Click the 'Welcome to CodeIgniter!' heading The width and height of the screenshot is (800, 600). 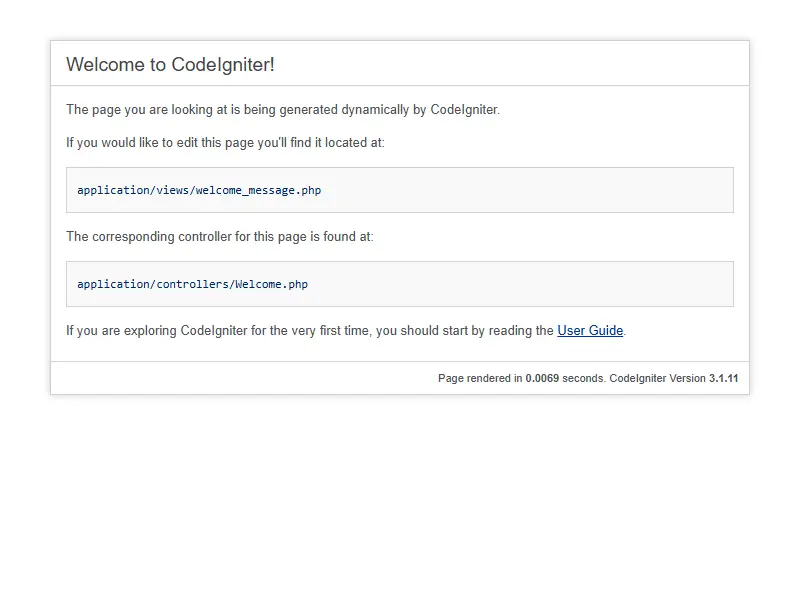[170, 65]
